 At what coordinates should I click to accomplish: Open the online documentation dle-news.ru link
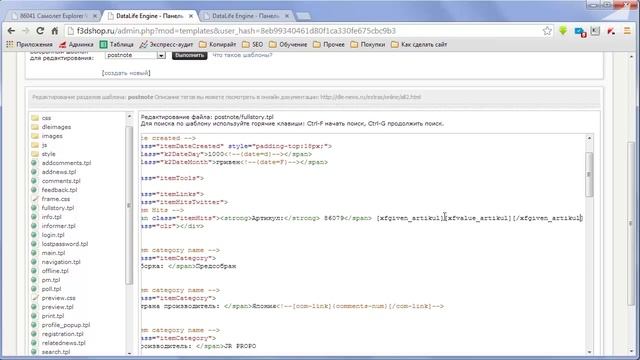tap(371, 97)
